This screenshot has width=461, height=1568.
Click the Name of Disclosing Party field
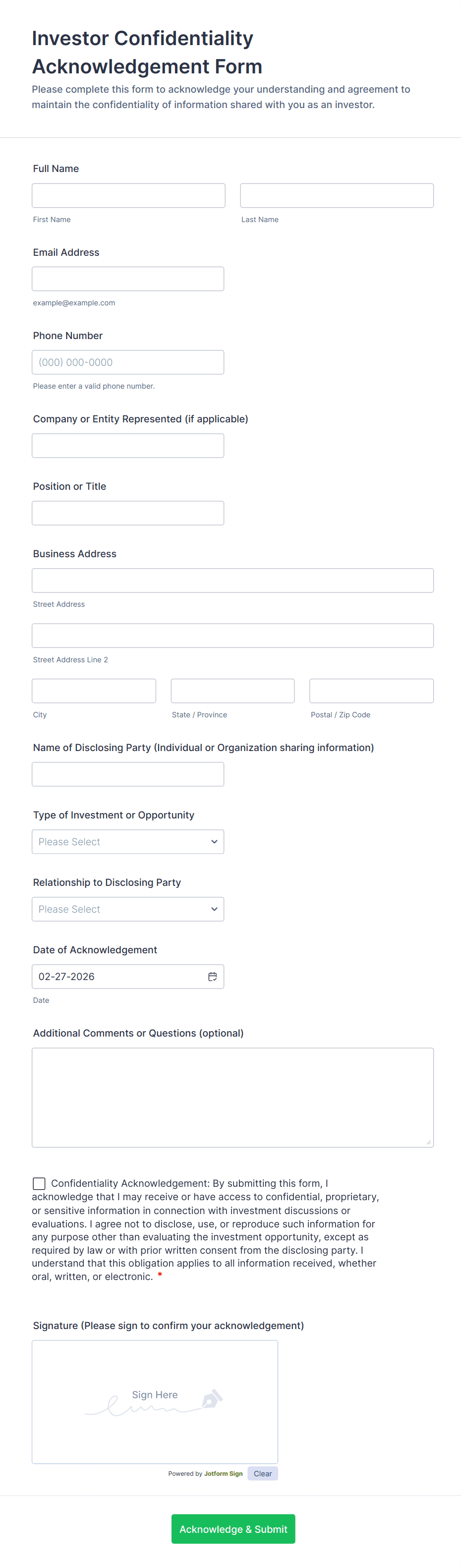pos(128,774)
